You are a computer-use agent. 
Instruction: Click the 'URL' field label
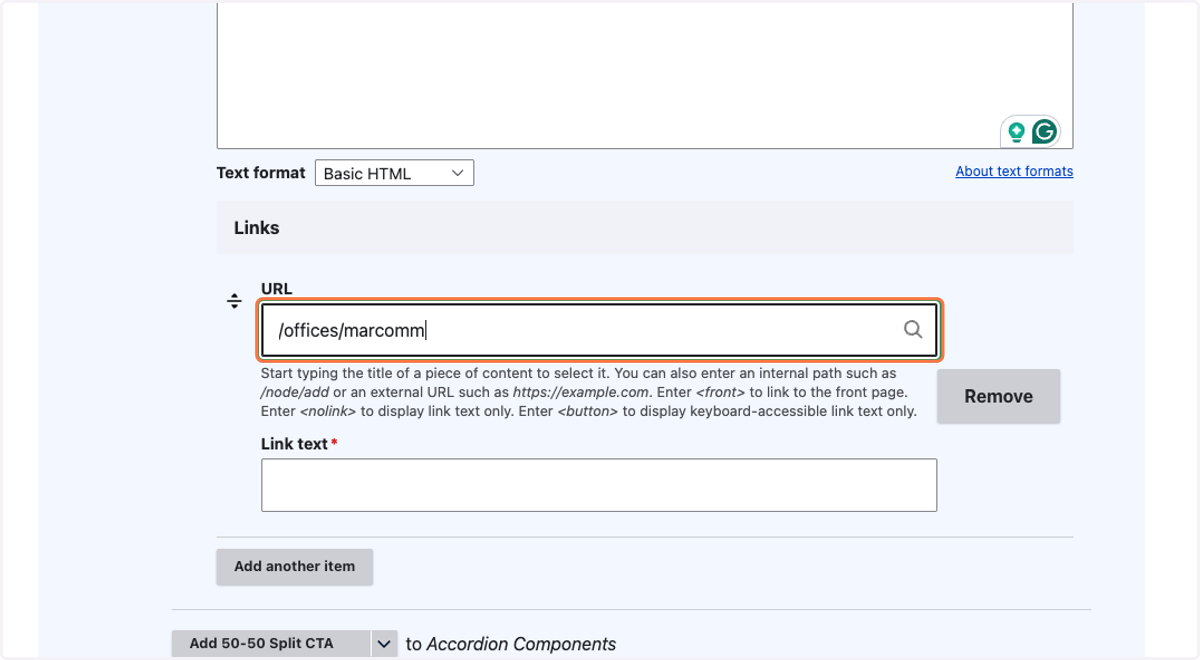(x=277, y=289)
